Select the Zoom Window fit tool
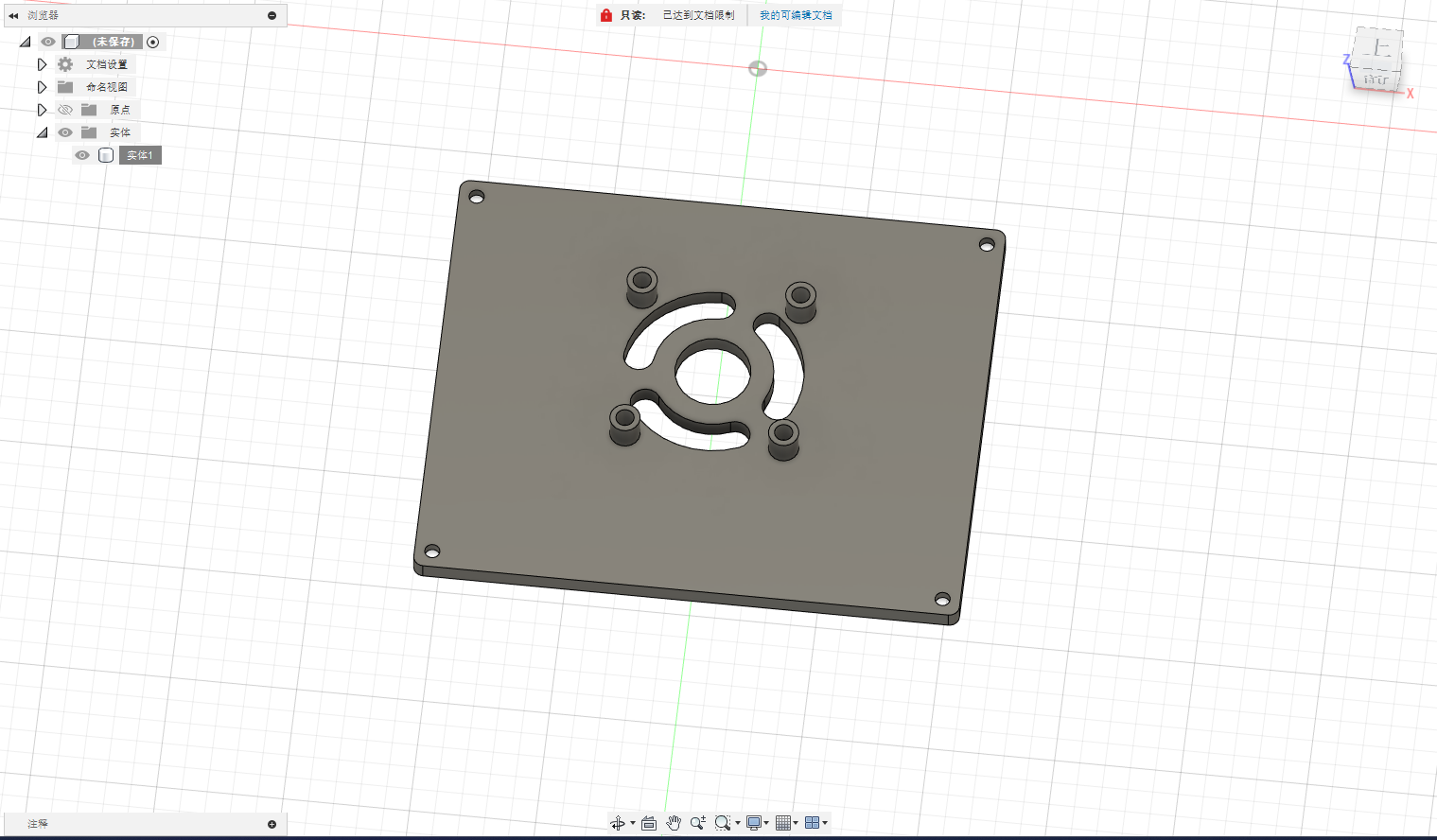Screen dimensions: 1437x840 click(x=723, y=823)
